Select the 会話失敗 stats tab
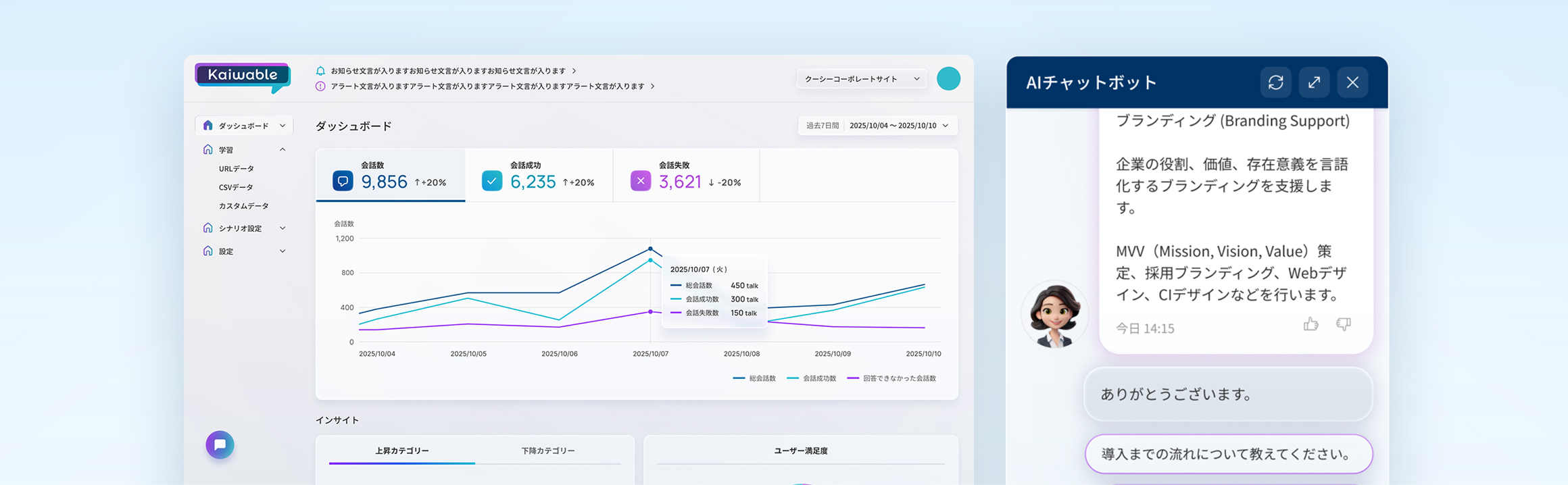The width and height of the screenshot is (1568, 485). (686, 176)
